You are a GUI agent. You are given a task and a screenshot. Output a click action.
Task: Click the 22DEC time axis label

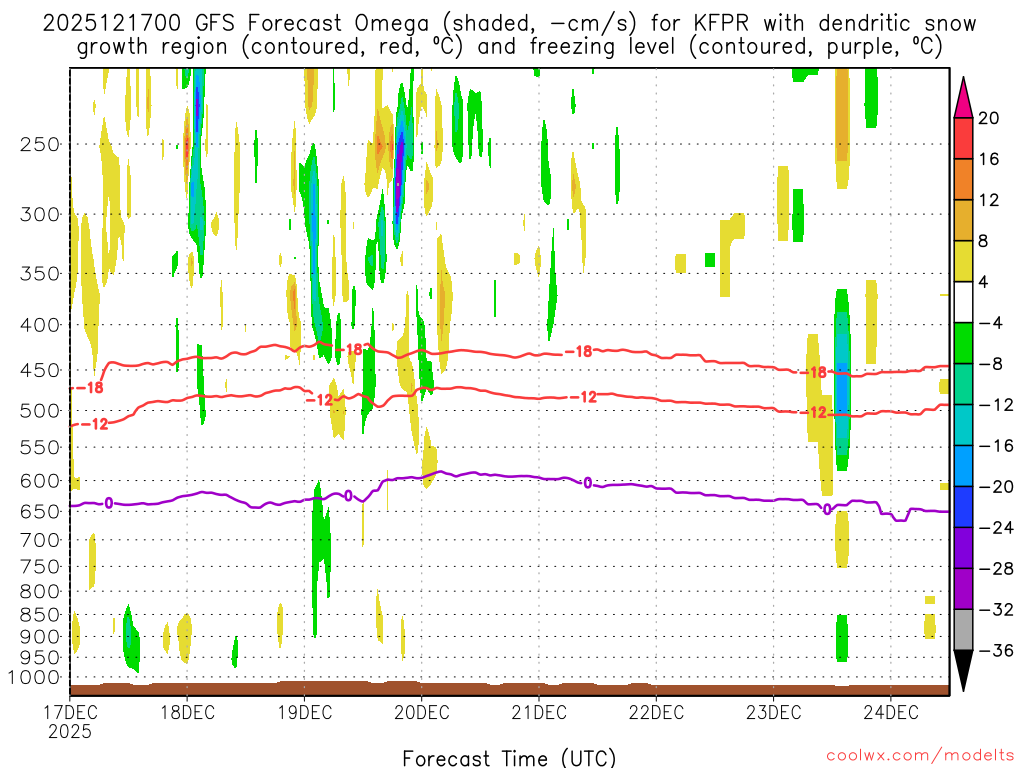click(x=656, y=712)
